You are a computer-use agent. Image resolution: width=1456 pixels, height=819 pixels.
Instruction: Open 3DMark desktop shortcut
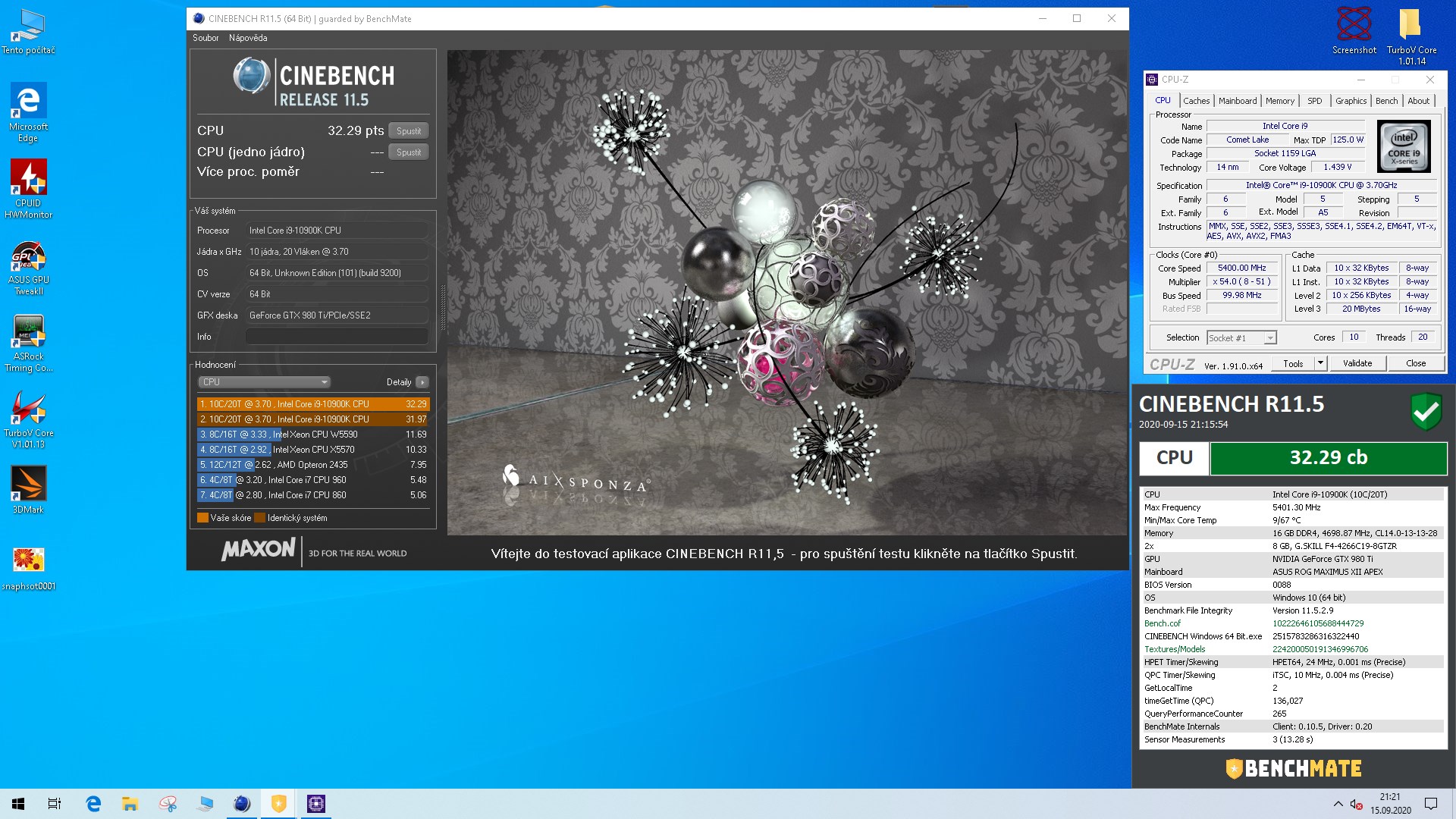[x=28, y=489]
